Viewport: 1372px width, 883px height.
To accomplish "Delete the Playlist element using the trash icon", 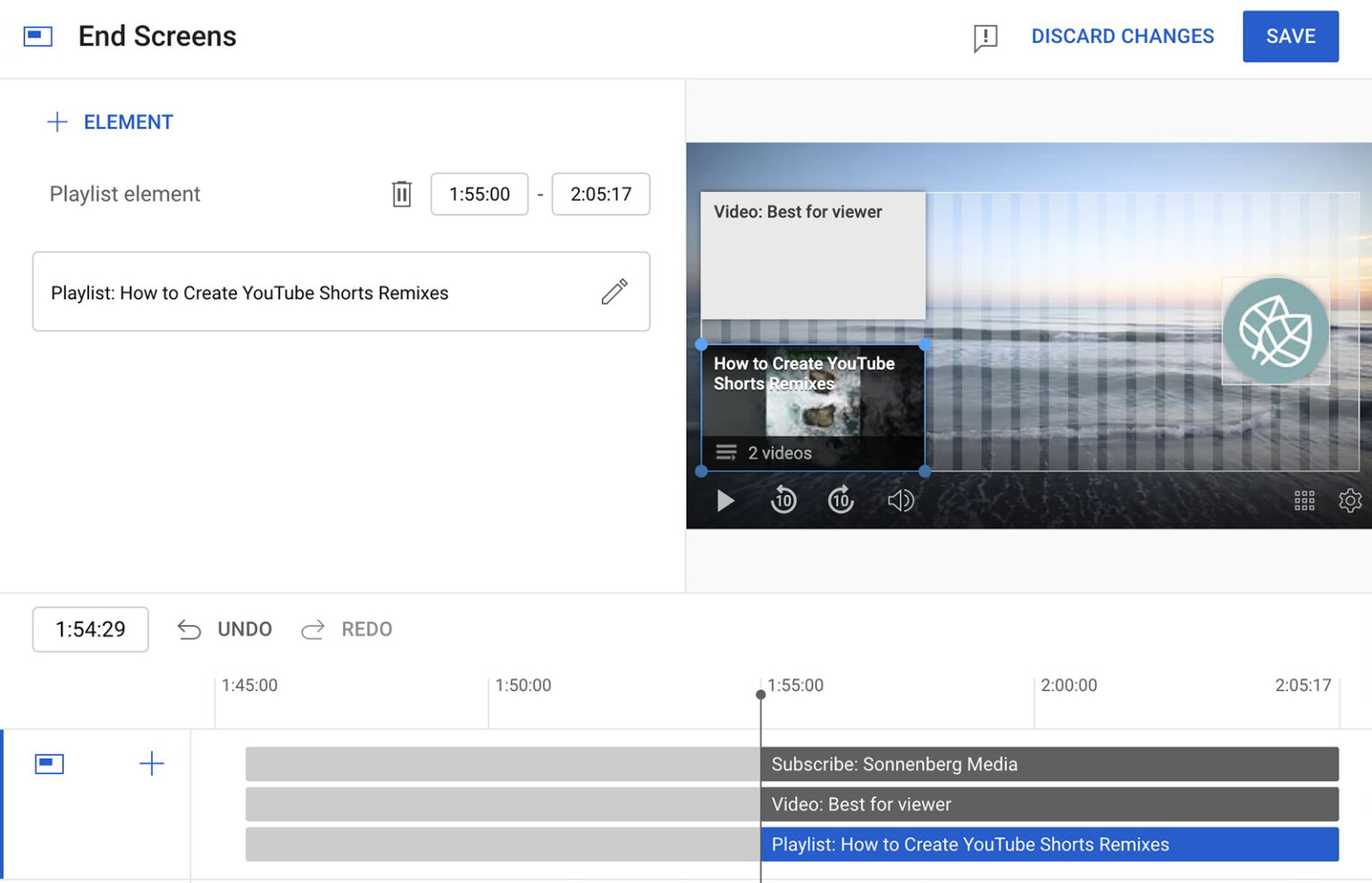I will [x=401, y=193].
